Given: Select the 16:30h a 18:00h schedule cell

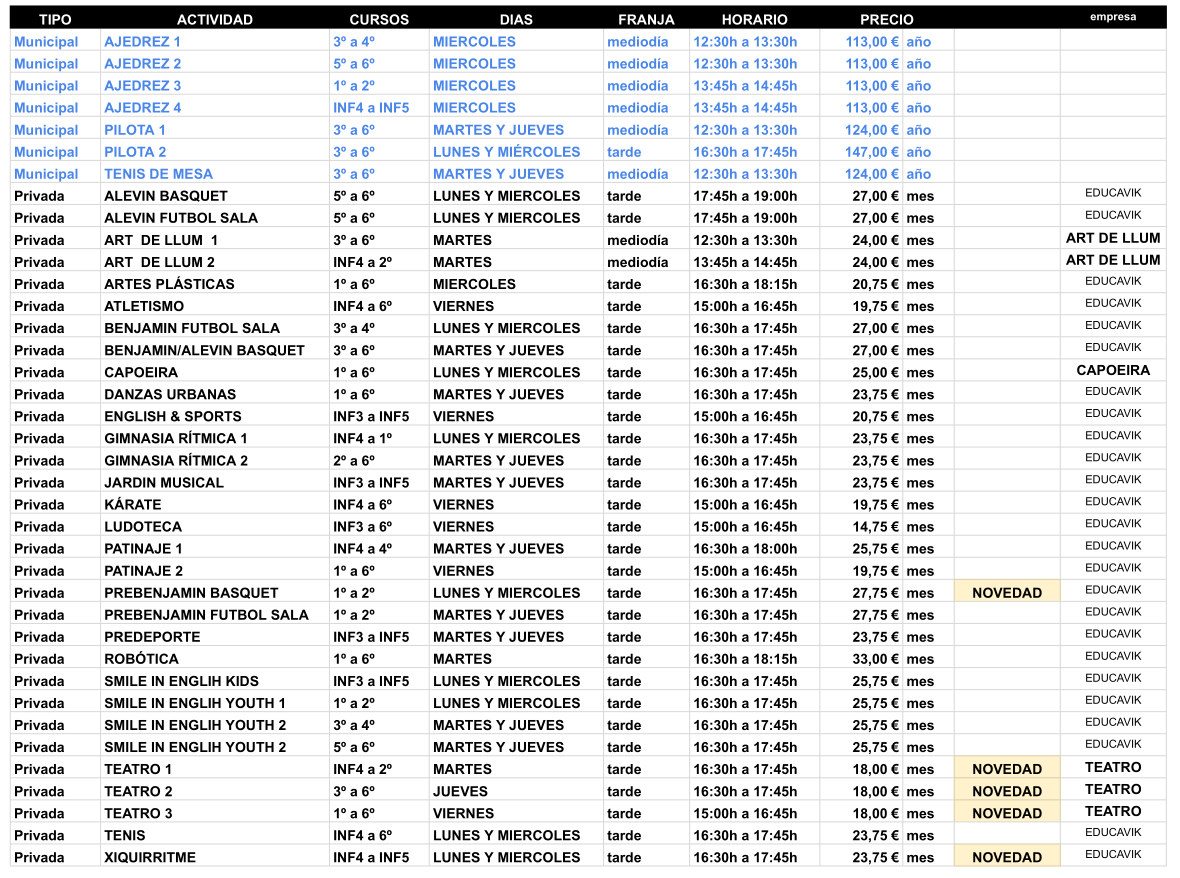Looking at the screenshot, I should point(745,549).
